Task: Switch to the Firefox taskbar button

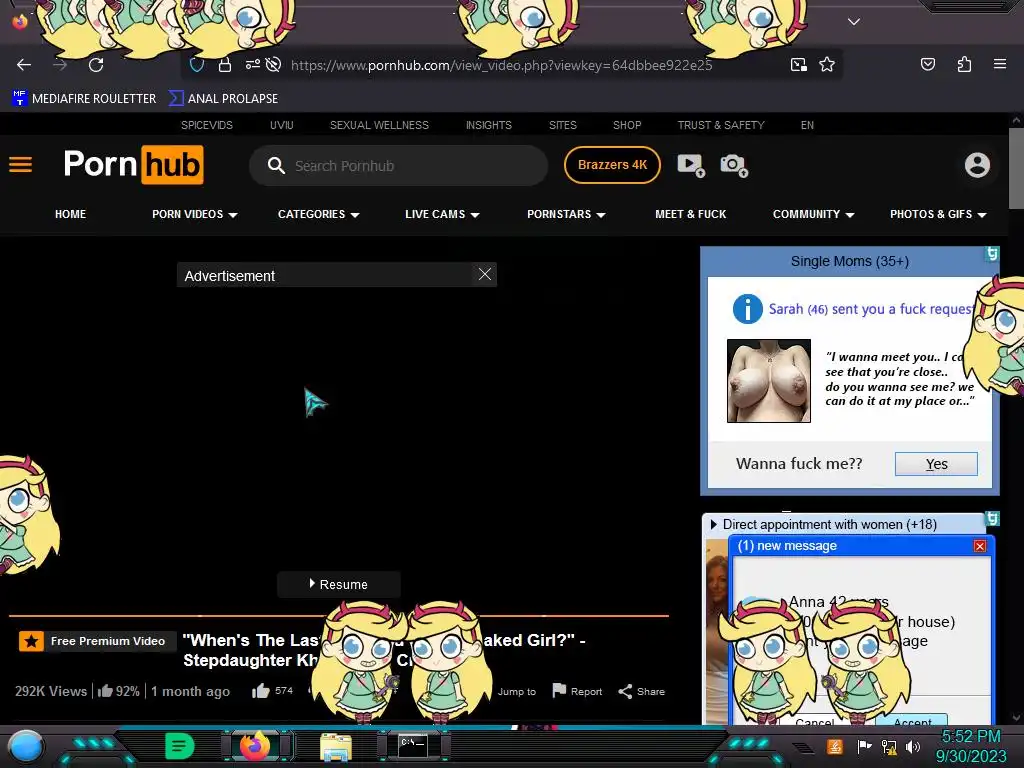Action: 257,746
